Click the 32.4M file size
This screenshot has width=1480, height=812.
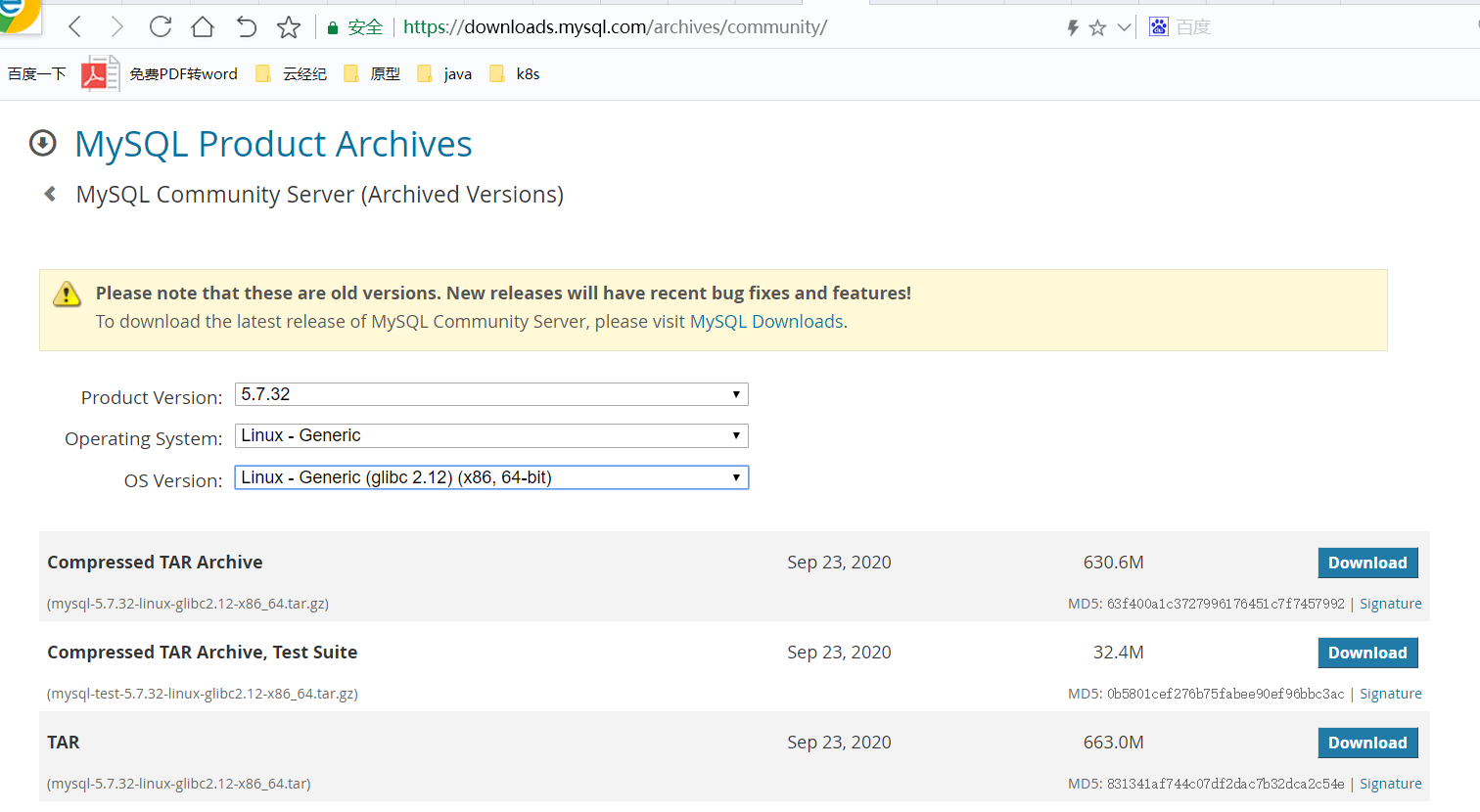(x=1118, y=653)
